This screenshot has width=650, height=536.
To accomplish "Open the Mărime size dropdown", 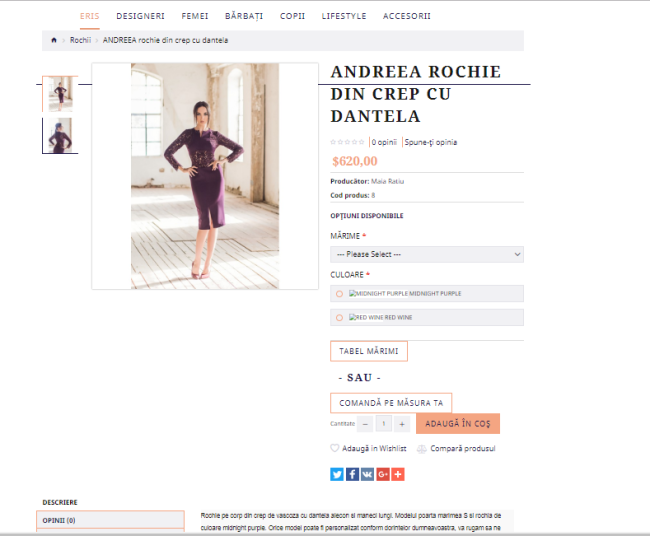I will tap(427, 254).
